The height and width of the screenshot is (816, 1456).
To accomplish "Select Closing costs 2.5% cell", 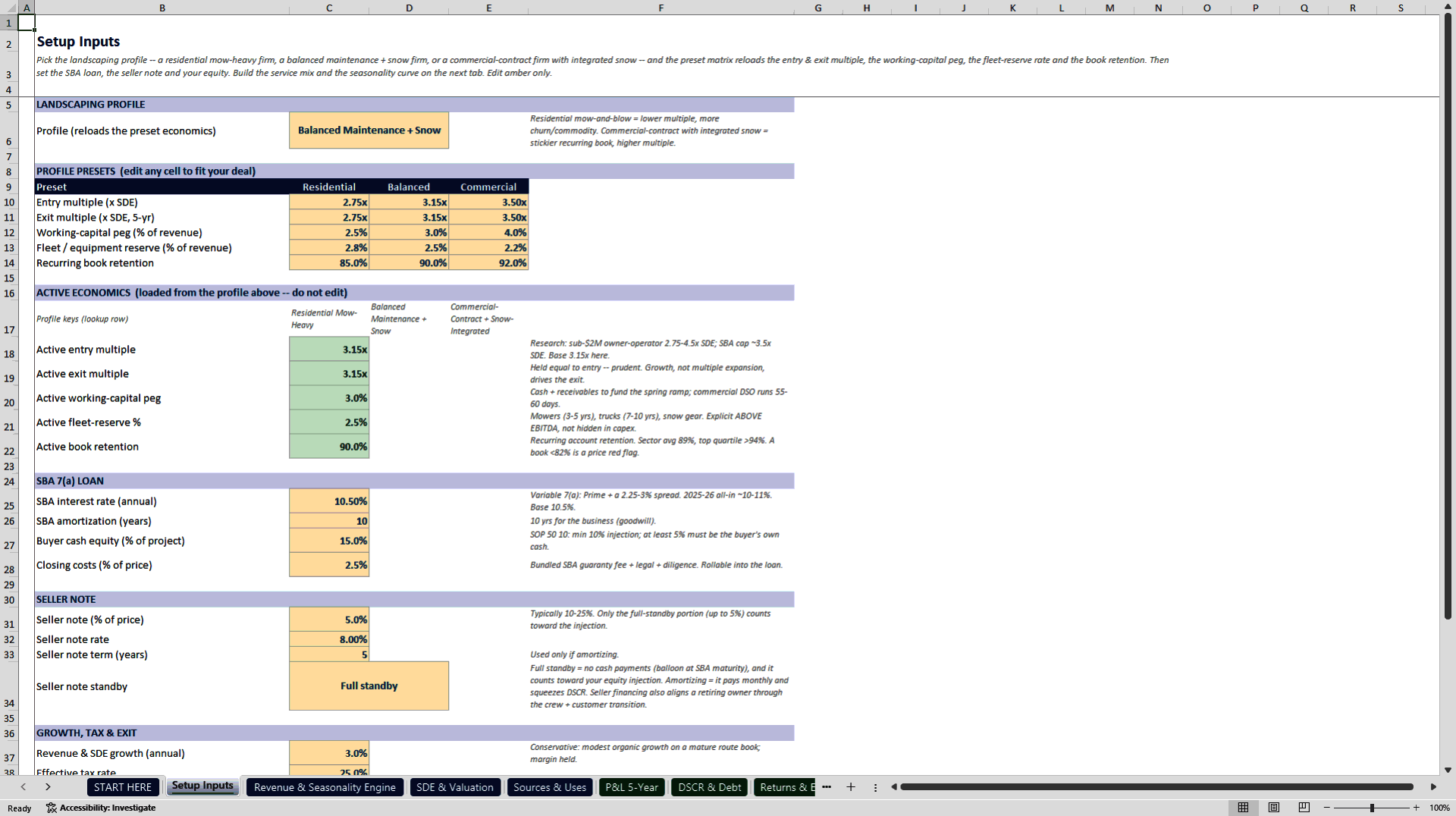I will 329,565.
